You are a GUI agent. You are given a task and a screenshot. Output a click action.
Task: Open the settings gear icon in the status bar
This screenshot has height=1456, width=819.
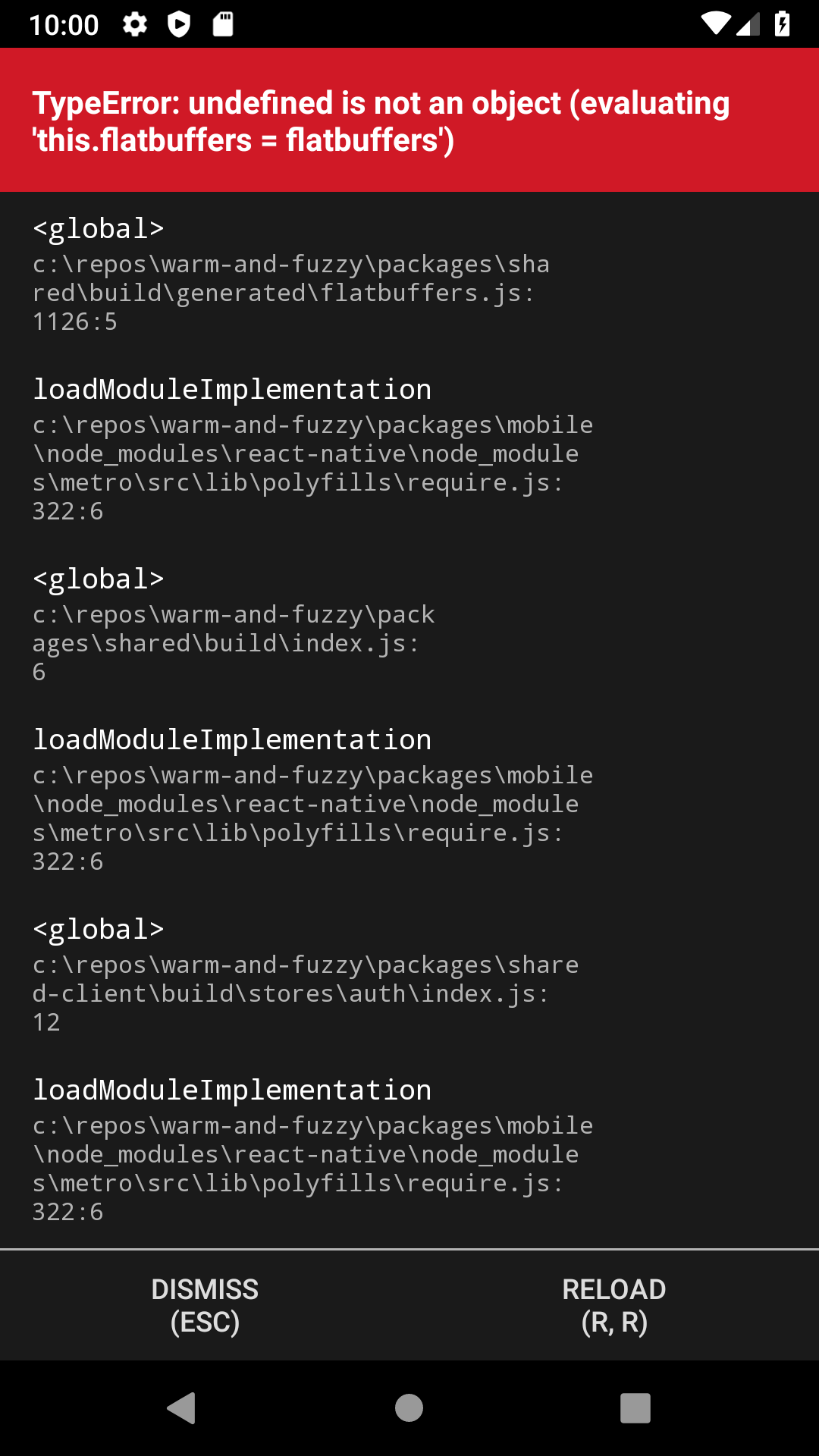coord(134,25)
